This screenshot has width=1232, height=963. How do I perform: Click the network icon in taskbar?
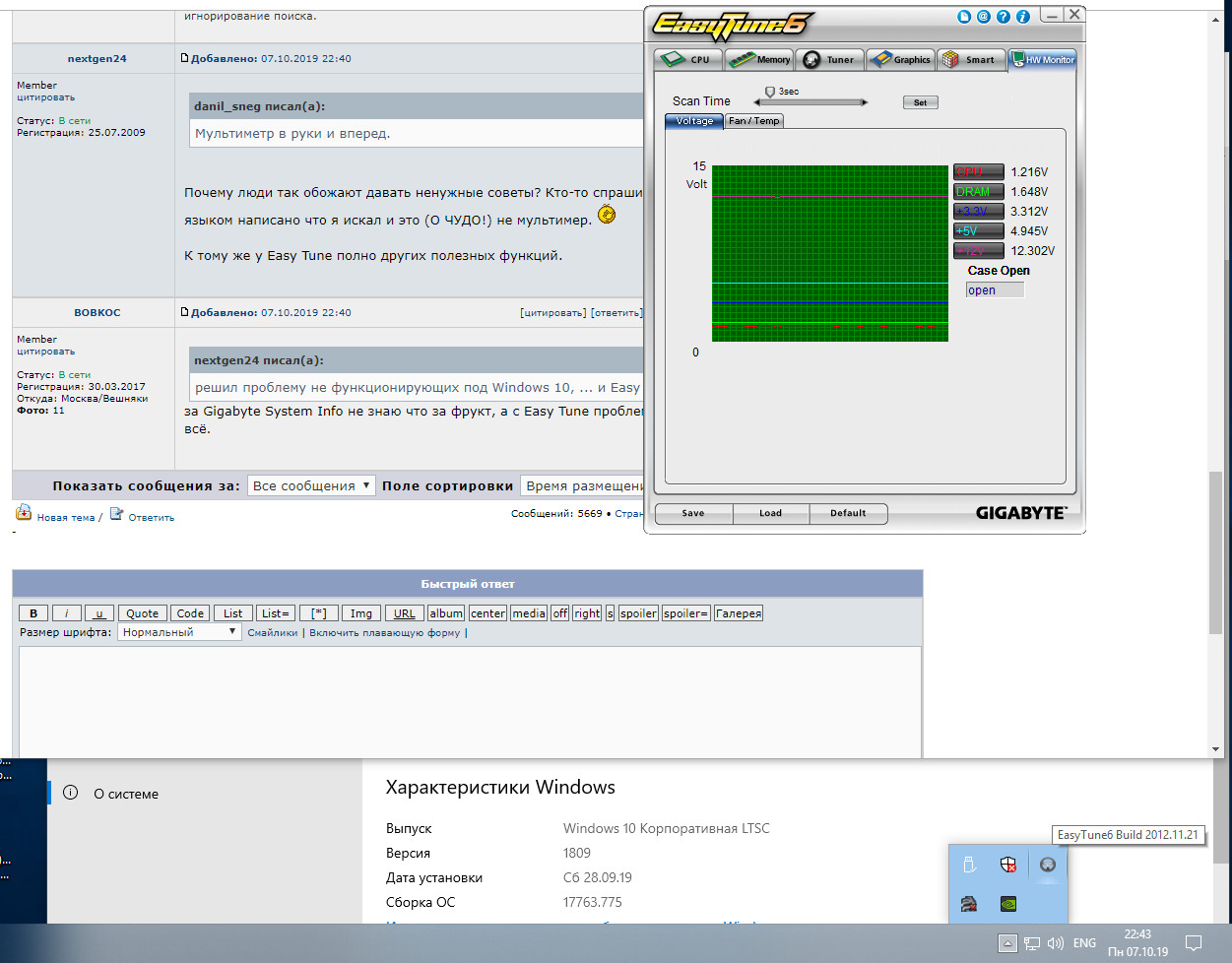point(1032,943)
